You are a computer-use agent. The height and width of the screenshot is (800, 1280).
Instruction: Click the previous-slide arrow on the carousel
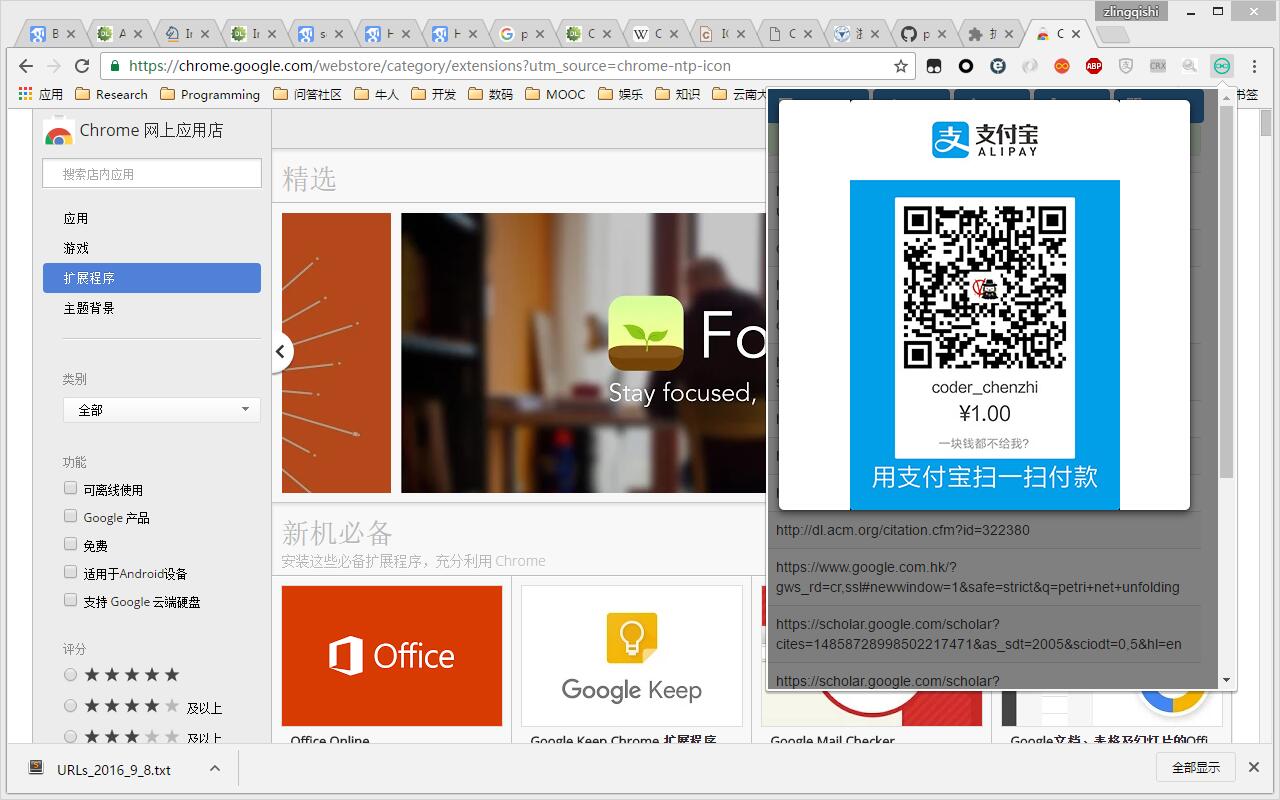(x=281, y=351)
